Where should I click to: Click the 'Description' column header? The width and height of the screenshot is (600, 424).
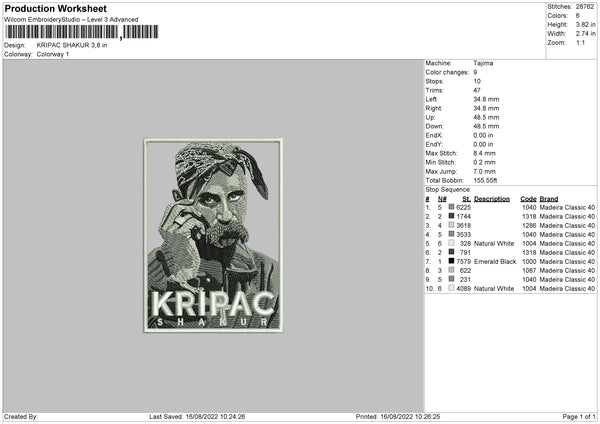(492, 199)
